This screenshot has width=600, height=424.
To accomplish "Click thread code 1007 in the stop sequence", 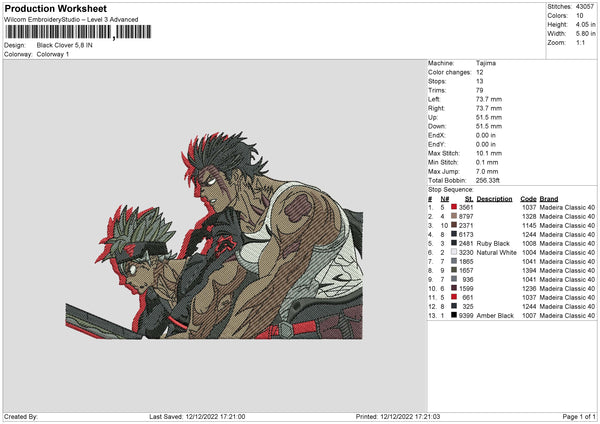I will pos(529,315).
